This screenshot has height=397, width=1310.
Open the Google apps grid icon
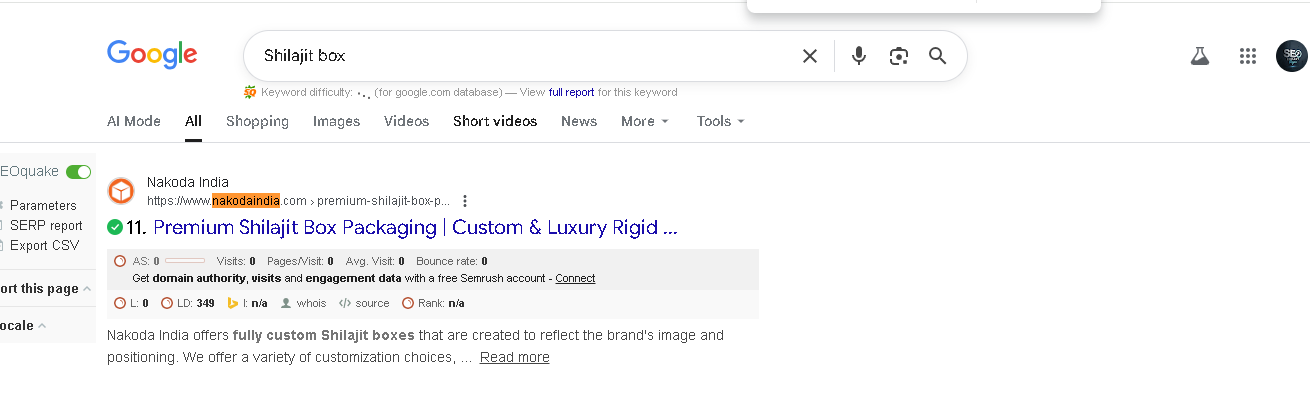(x=1247, y=56)
